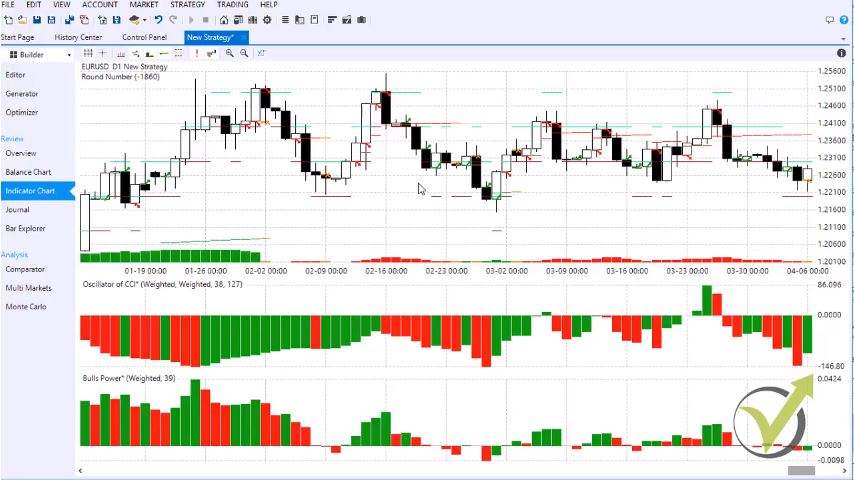854x480 pixels.
Task: Click the Undo icon in the toolbar
Action: 158,20
